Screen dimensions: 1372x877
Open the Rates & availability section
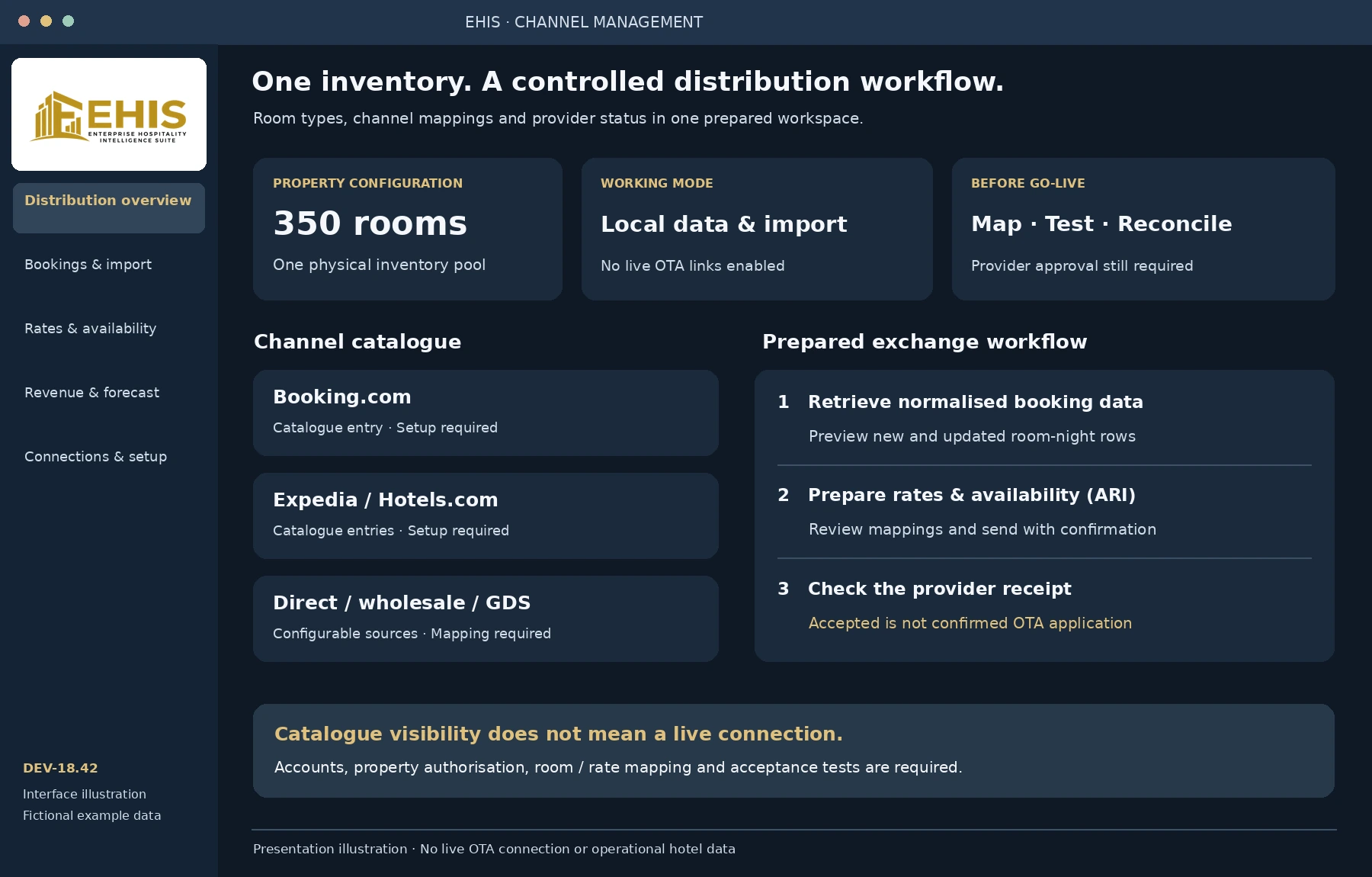tap(90, 329)
